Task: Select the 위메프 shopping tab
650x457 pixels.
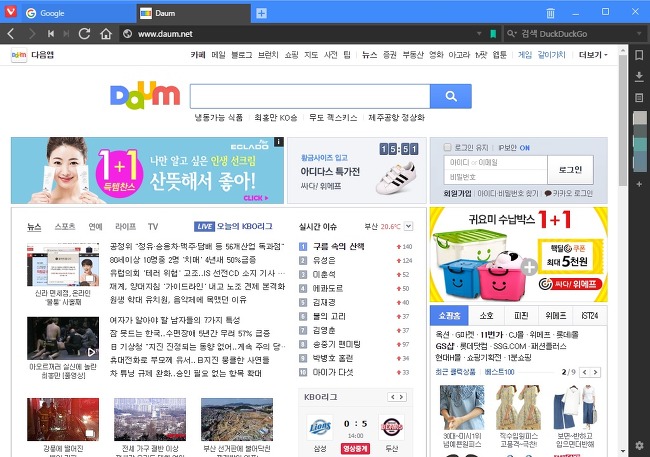Action: (x=555, y=316)
